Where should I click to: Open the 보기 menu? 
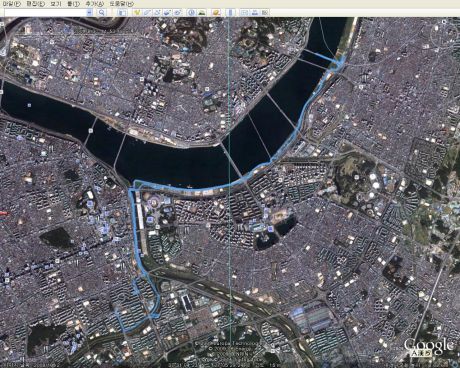tap(56, 4)
